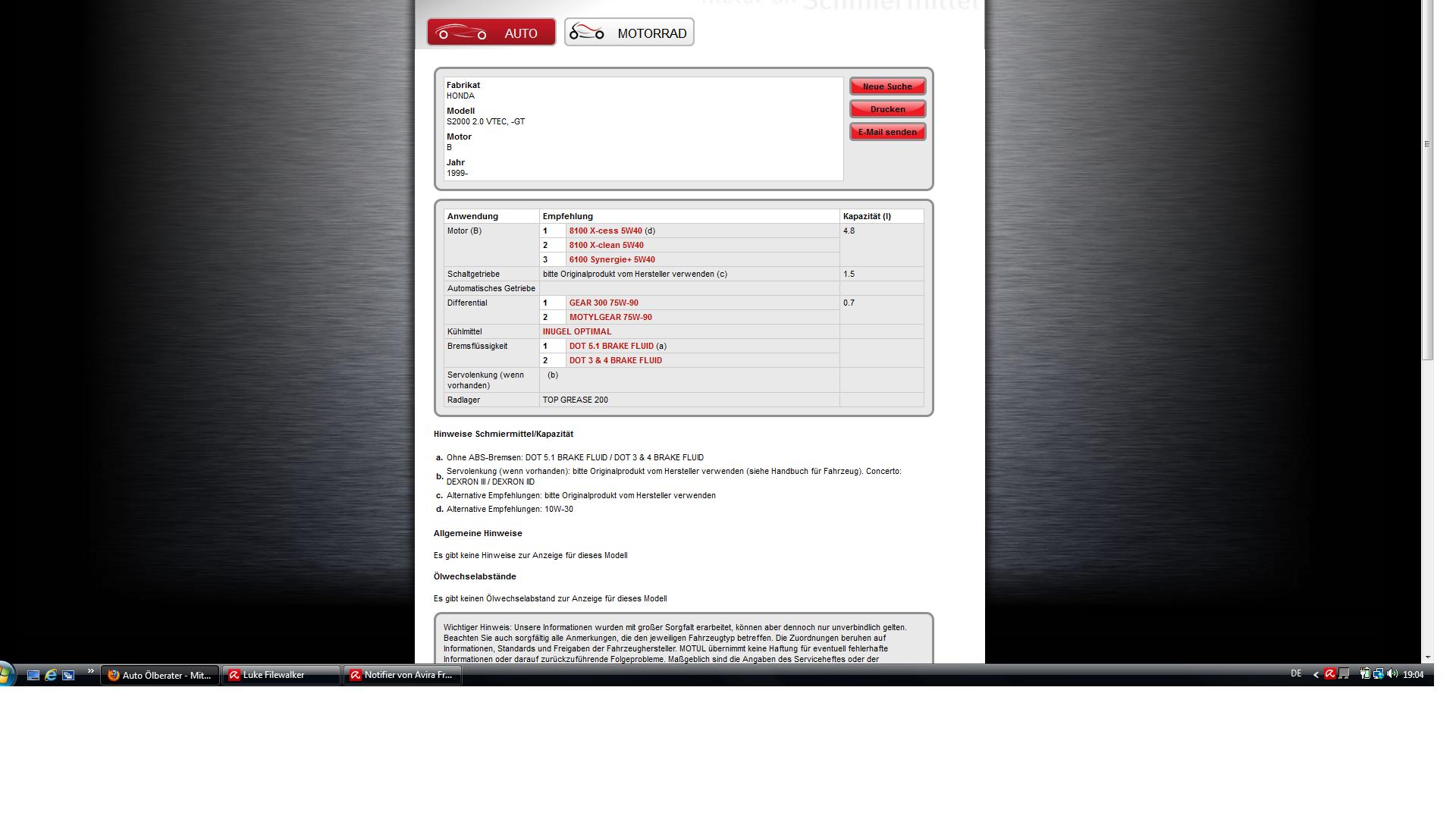Open DE language bar selector
Screen dimensions: 1456x819
coord(1296,673)
